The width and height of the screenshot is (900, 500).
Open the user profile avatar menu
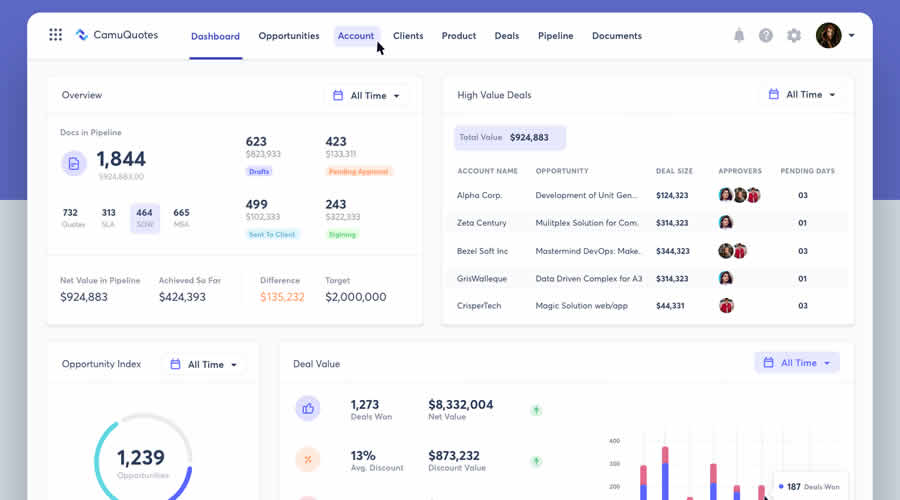pyautogui.click(x=829, y=36)
